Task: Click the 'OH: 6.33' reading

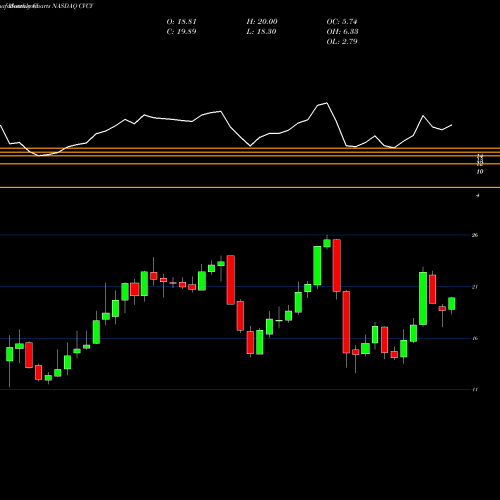Action: point(342,32)
